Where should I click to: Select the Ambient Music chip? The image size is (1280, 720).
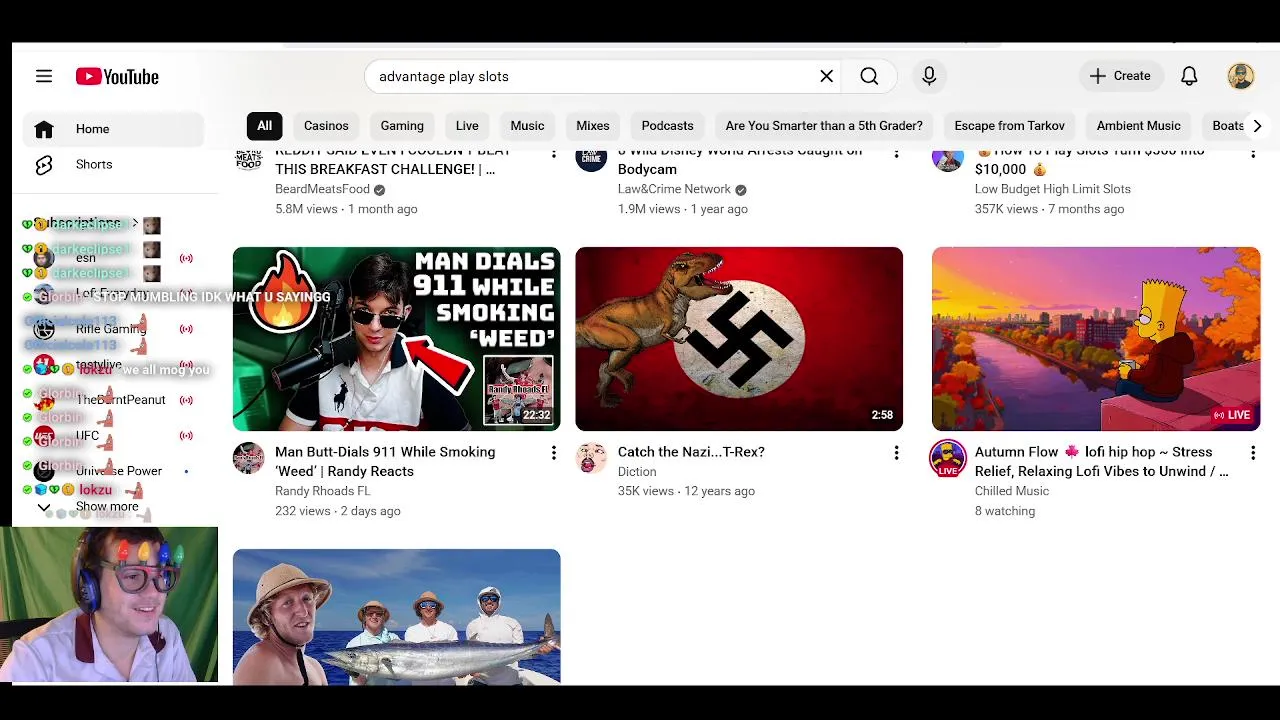click(x=1138, y=126)
